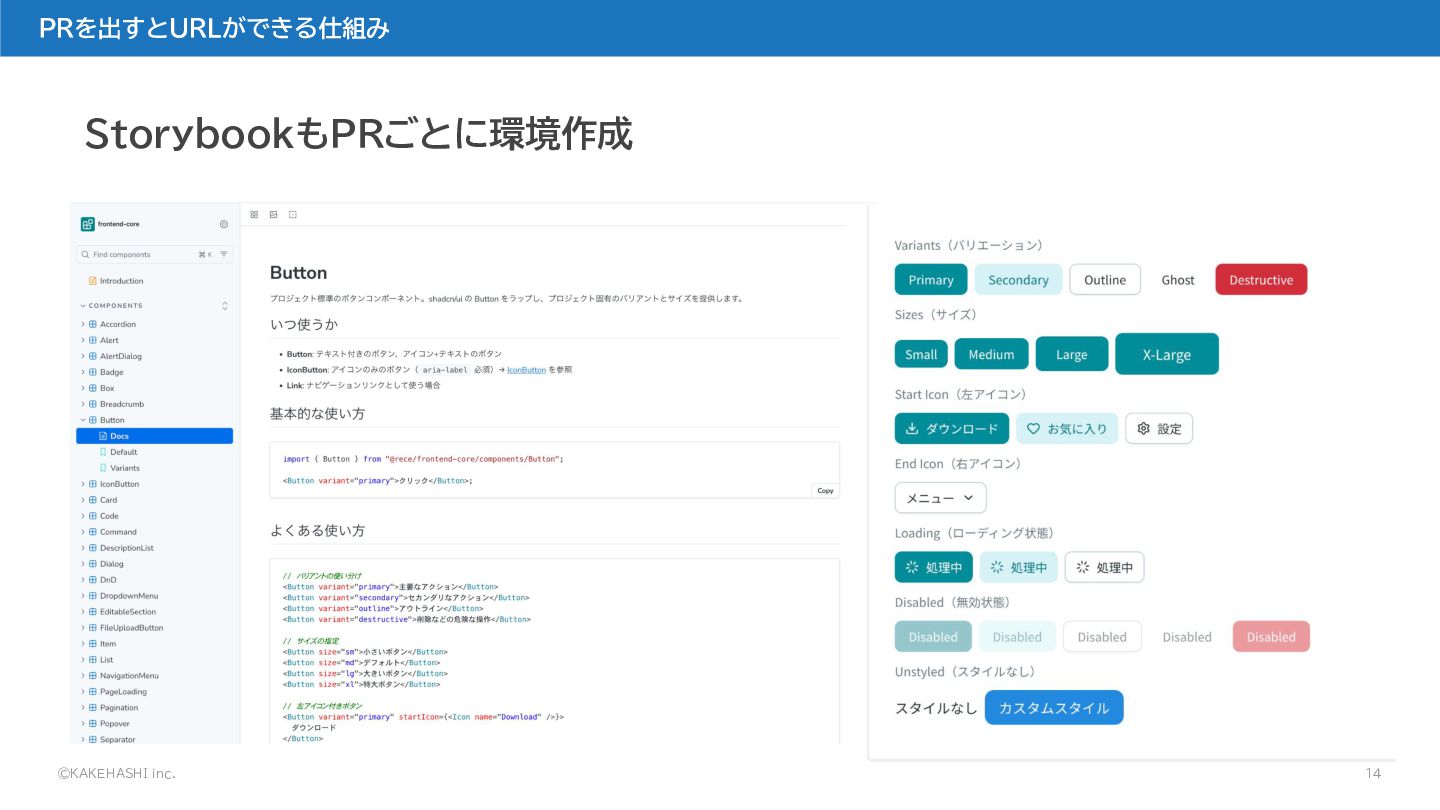Click the Dialog component grid icon

coord(93,564)
